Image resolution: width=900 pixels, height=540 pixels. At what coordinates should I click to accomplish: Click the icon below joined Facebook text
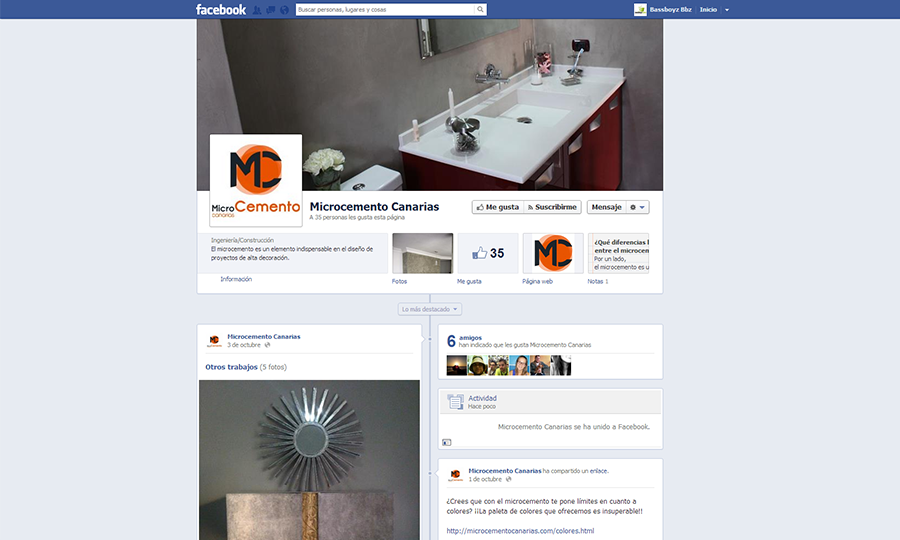pyautogui.click(x=447, y=442)
